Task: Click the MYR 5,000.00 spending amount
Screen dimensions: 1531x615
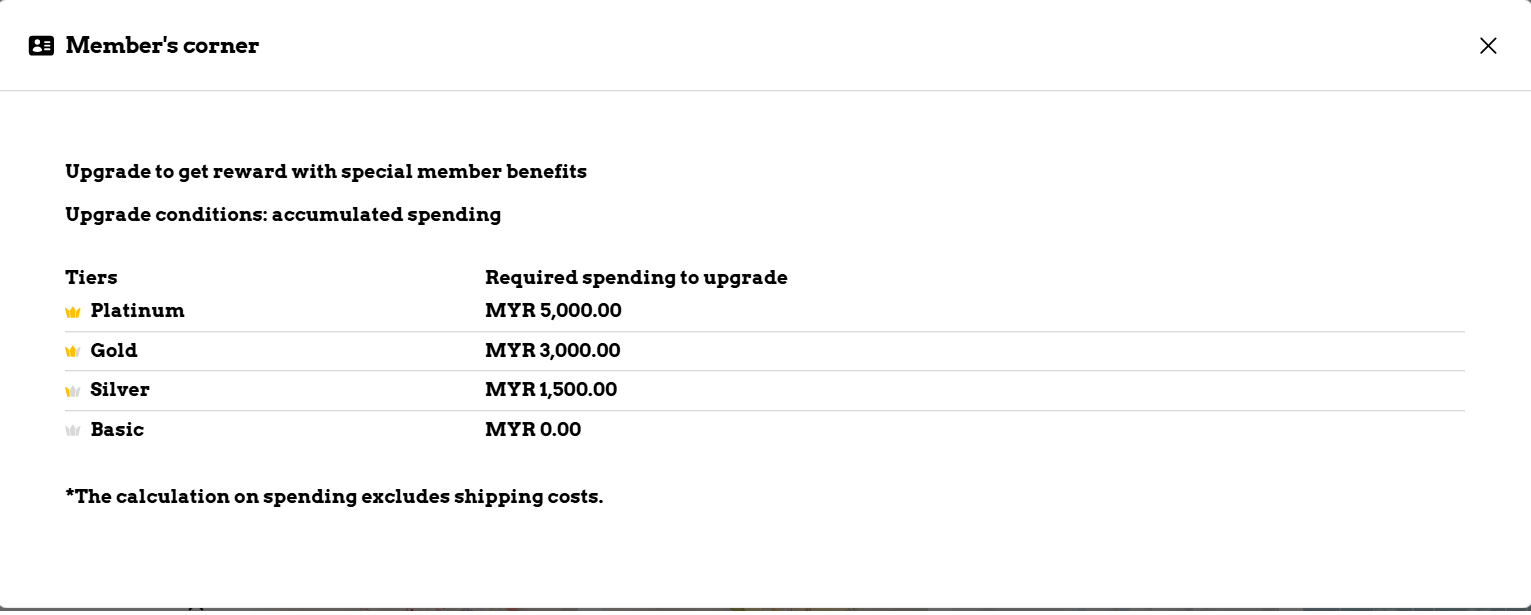Action: tap(553, 311)
